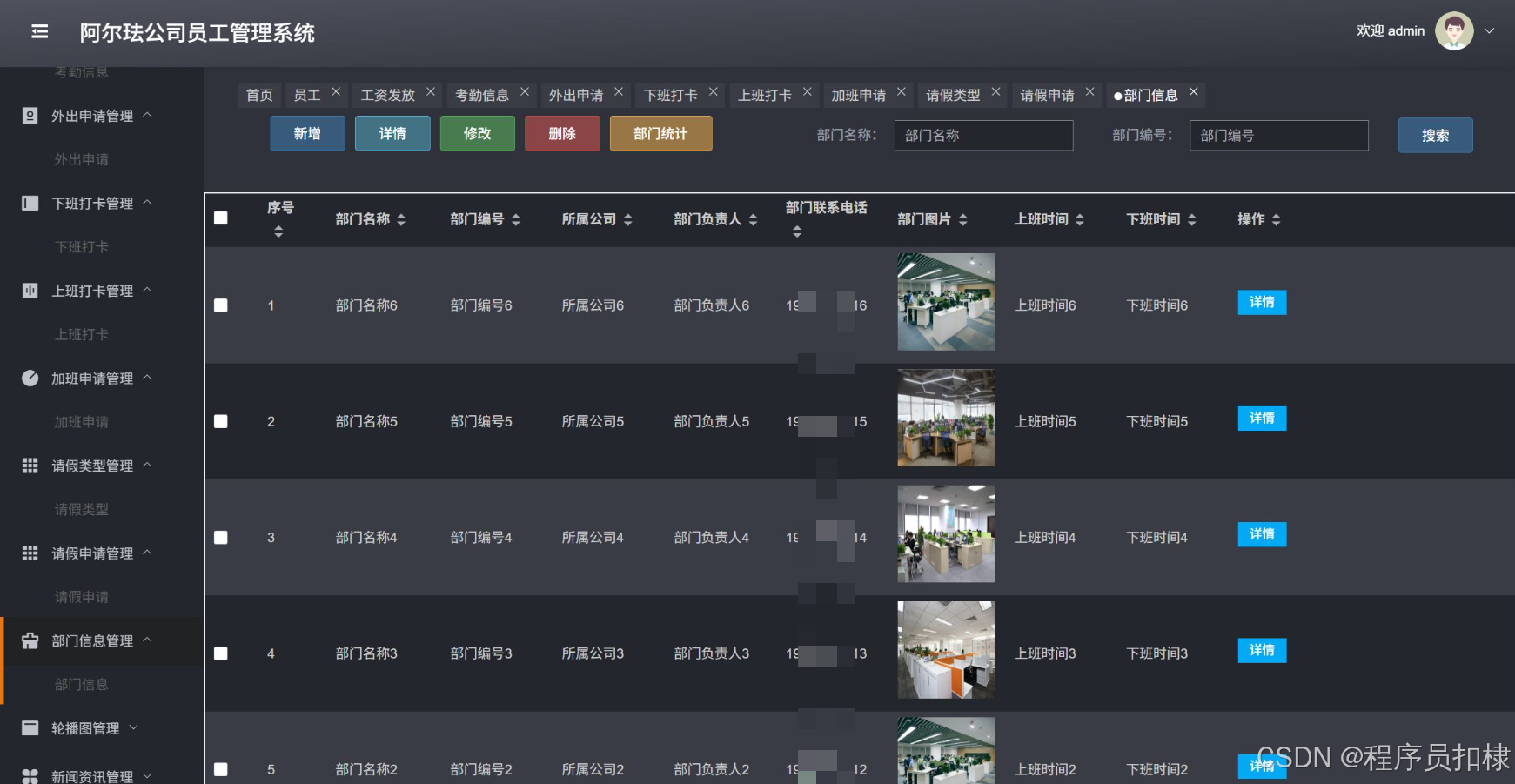Sort by 操作 column arrows
This screenshot has width=1515, height=784.
1277,220
